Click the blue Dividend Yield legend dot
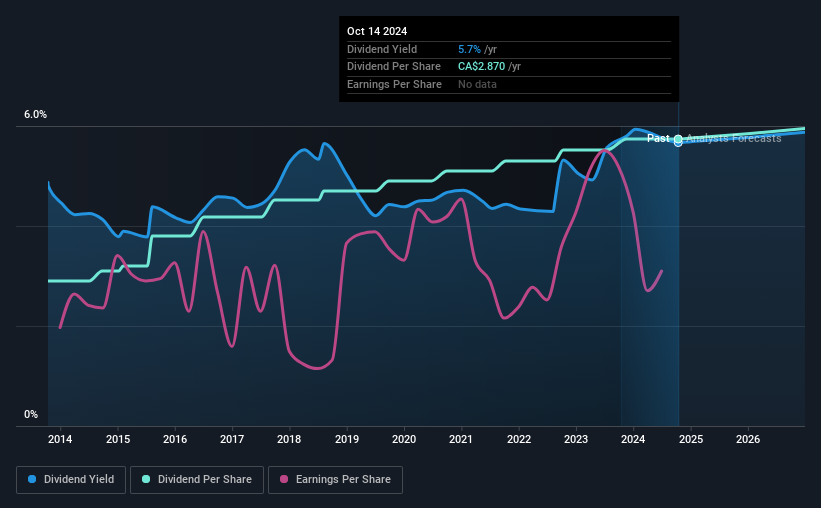Viewport: 821px width, 508px height. pos(32,479)
